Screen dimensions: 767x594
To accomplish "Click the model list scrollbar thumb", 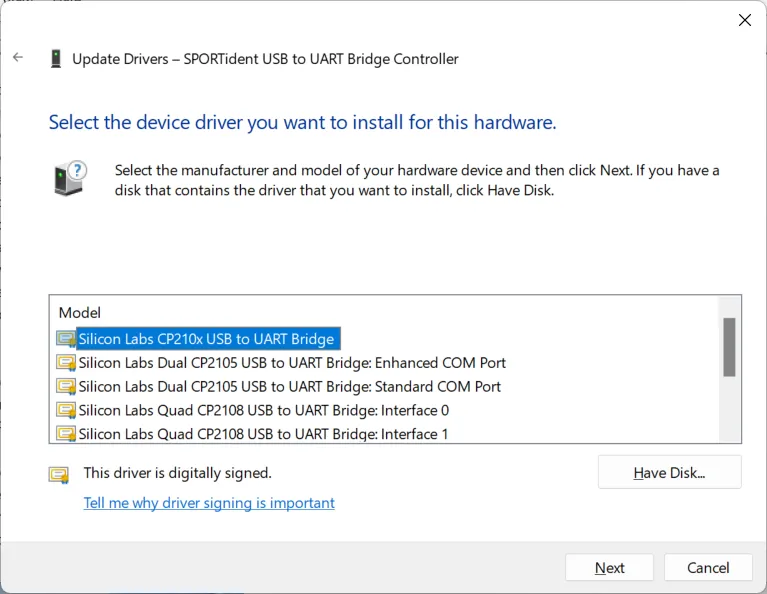I will (729, 347).
